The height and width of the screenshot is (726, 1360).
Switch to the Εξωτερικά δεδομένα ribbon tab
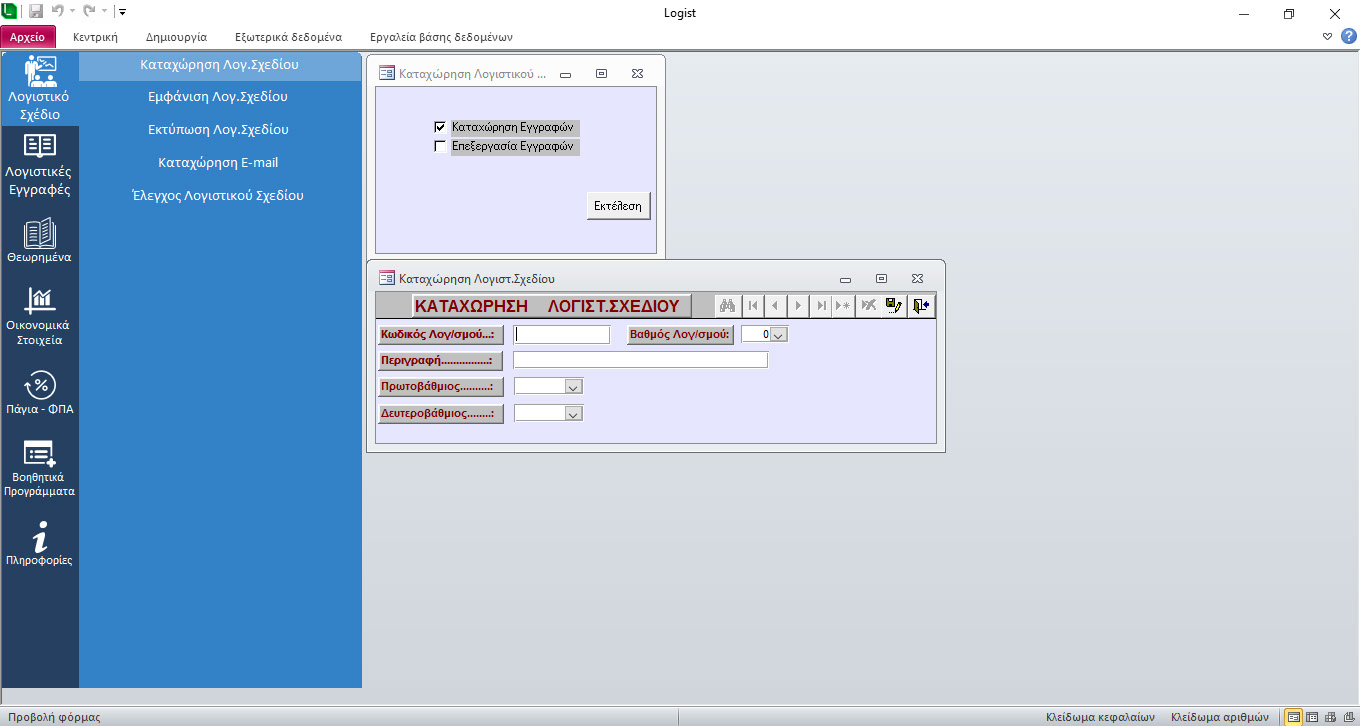pyautogui.click(x=288, y=37)
